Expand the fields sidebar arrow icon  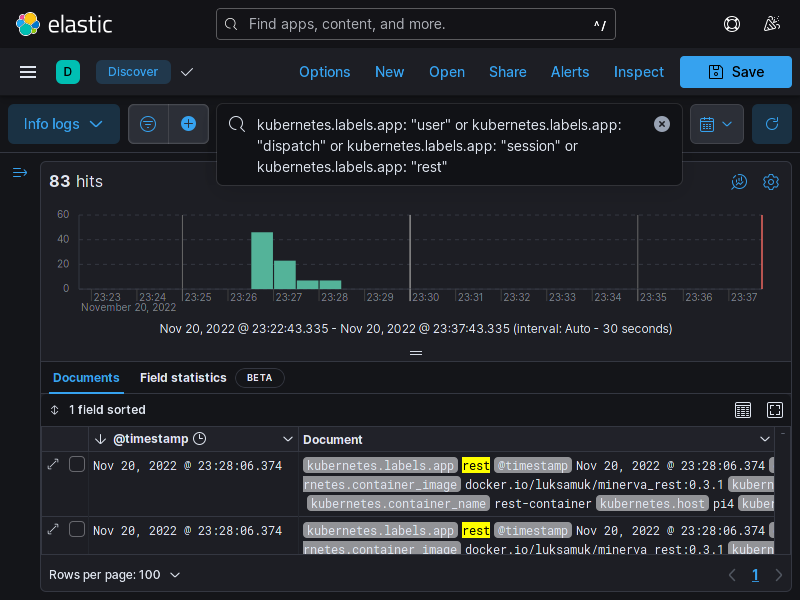pyautogui.click(x=20, y=172)
